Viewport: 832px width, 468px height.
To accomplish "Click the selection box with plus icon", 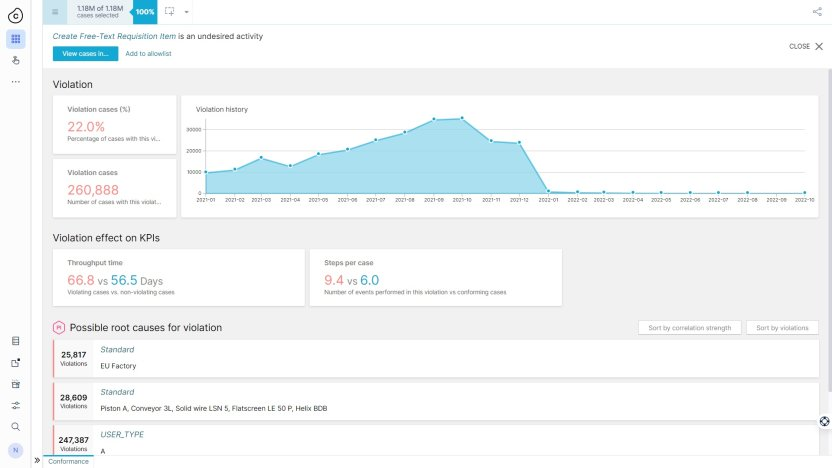I will point(169,11).
